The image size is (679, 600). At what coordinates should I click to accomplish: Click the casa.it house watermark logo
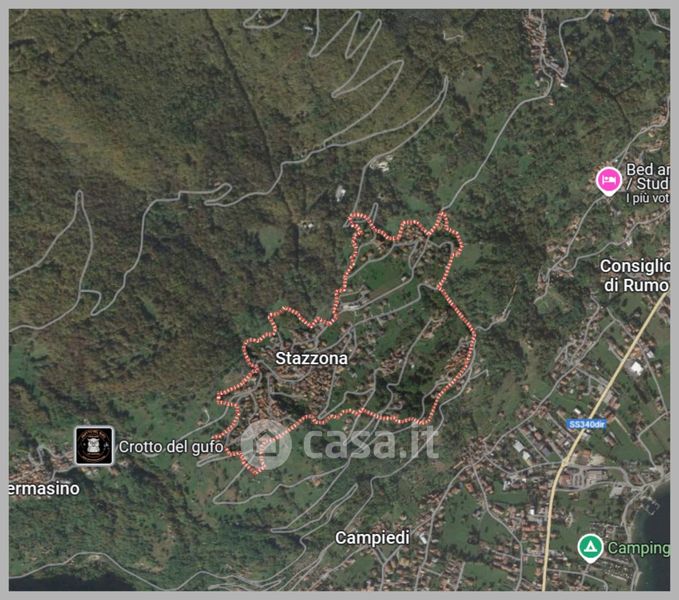tap(265, 445)
